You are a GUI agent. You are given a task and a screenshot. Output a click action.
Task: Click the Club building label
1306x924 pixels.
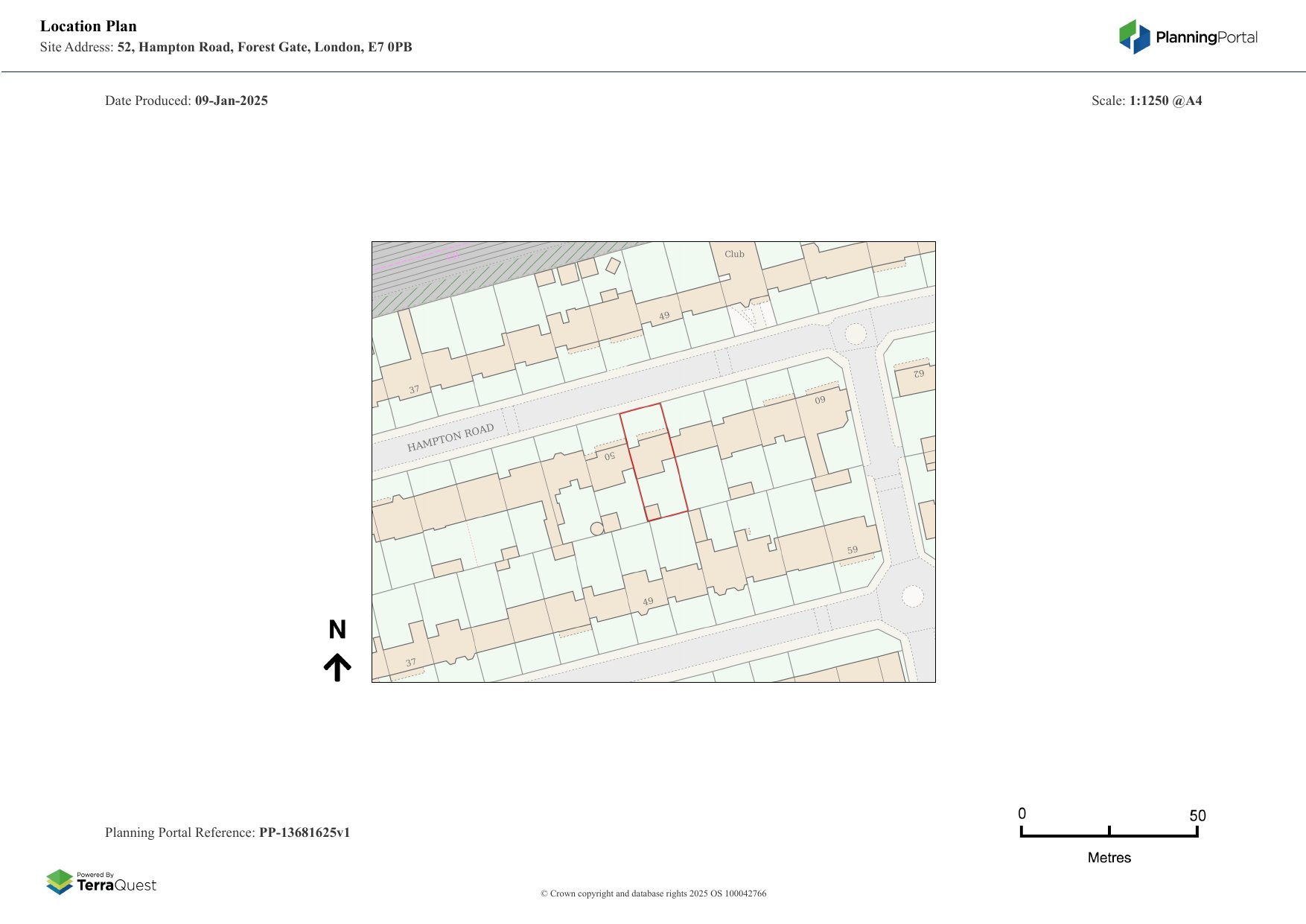click(x=734, y=254)
